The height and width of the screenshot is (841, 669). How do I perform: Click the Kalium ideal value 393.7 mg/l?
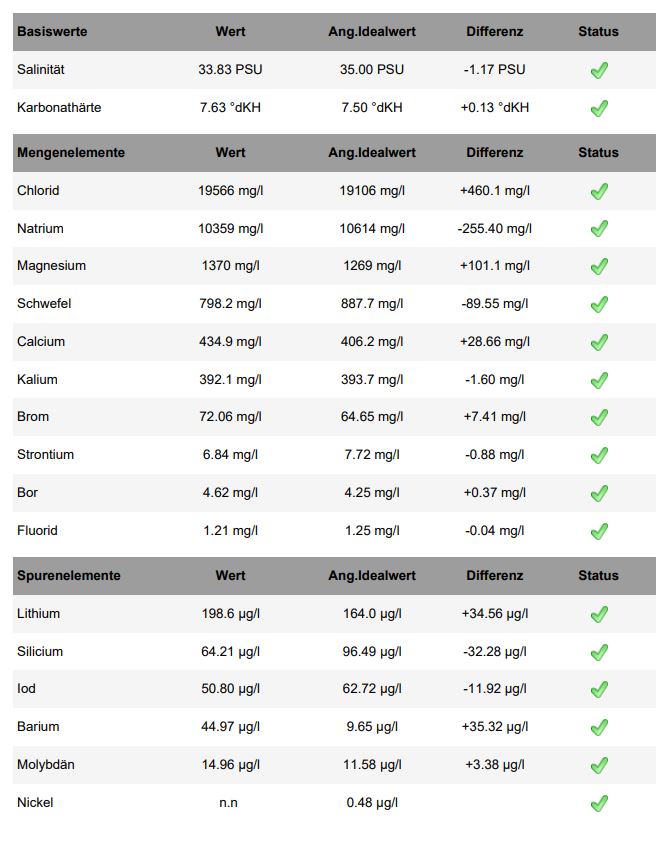[372, 380]
